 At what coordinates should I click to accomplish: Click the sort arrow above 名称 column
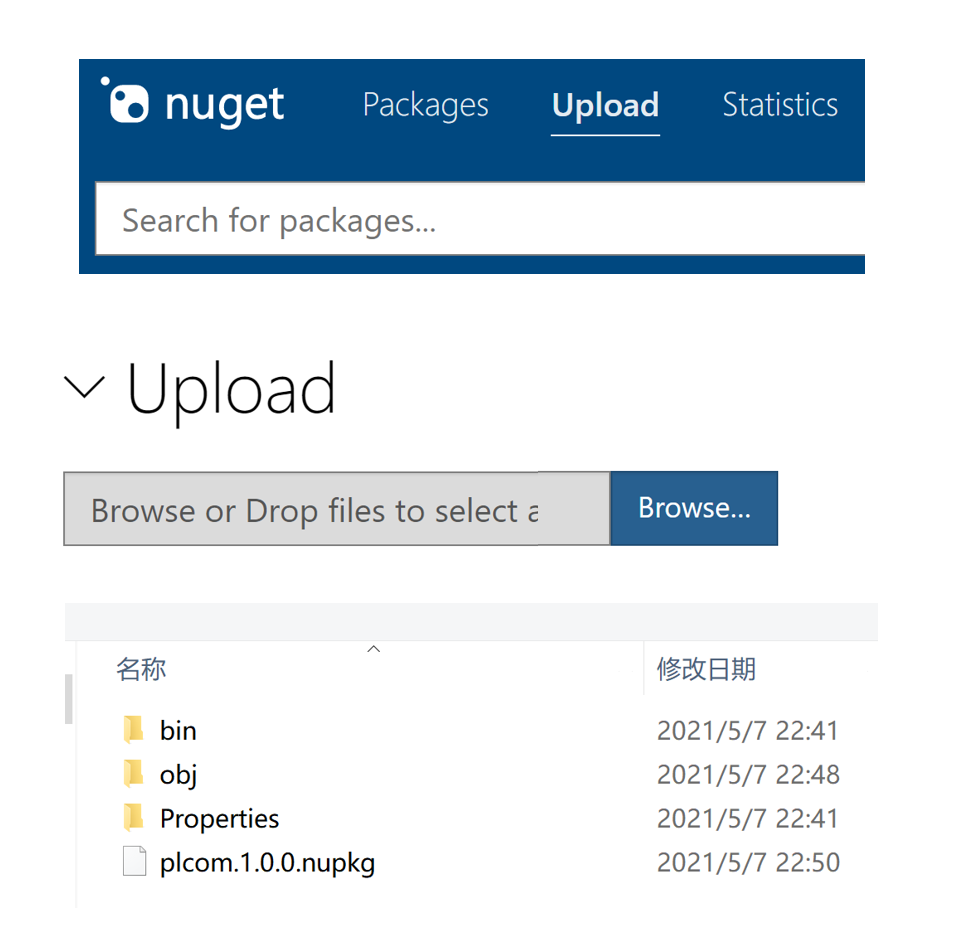374,649
